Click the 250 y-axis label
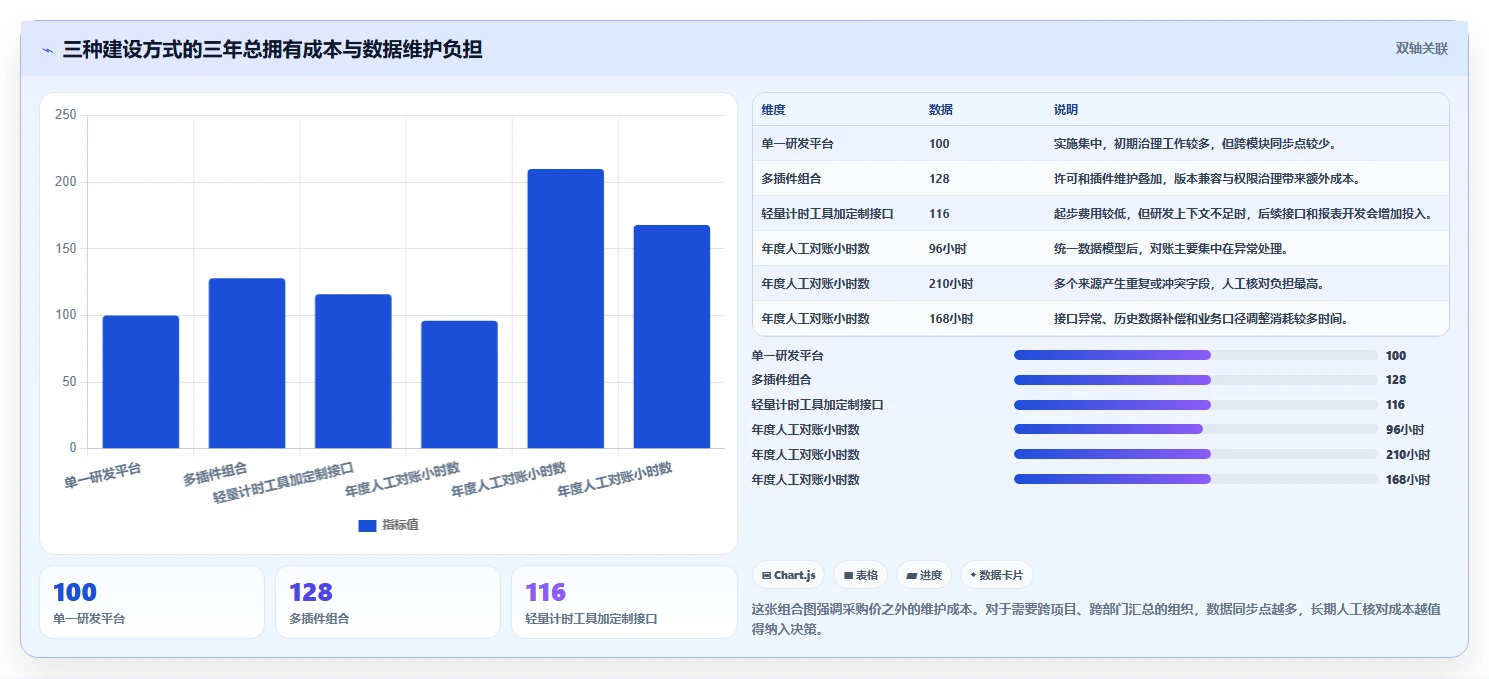Screen dimensions: 1489x679 [66, 115]
